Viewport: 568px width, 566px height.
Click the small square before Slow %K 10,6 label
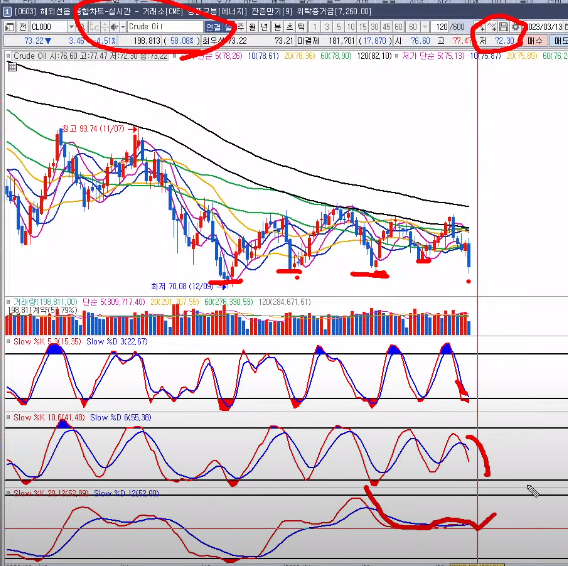tap(8, 417)
